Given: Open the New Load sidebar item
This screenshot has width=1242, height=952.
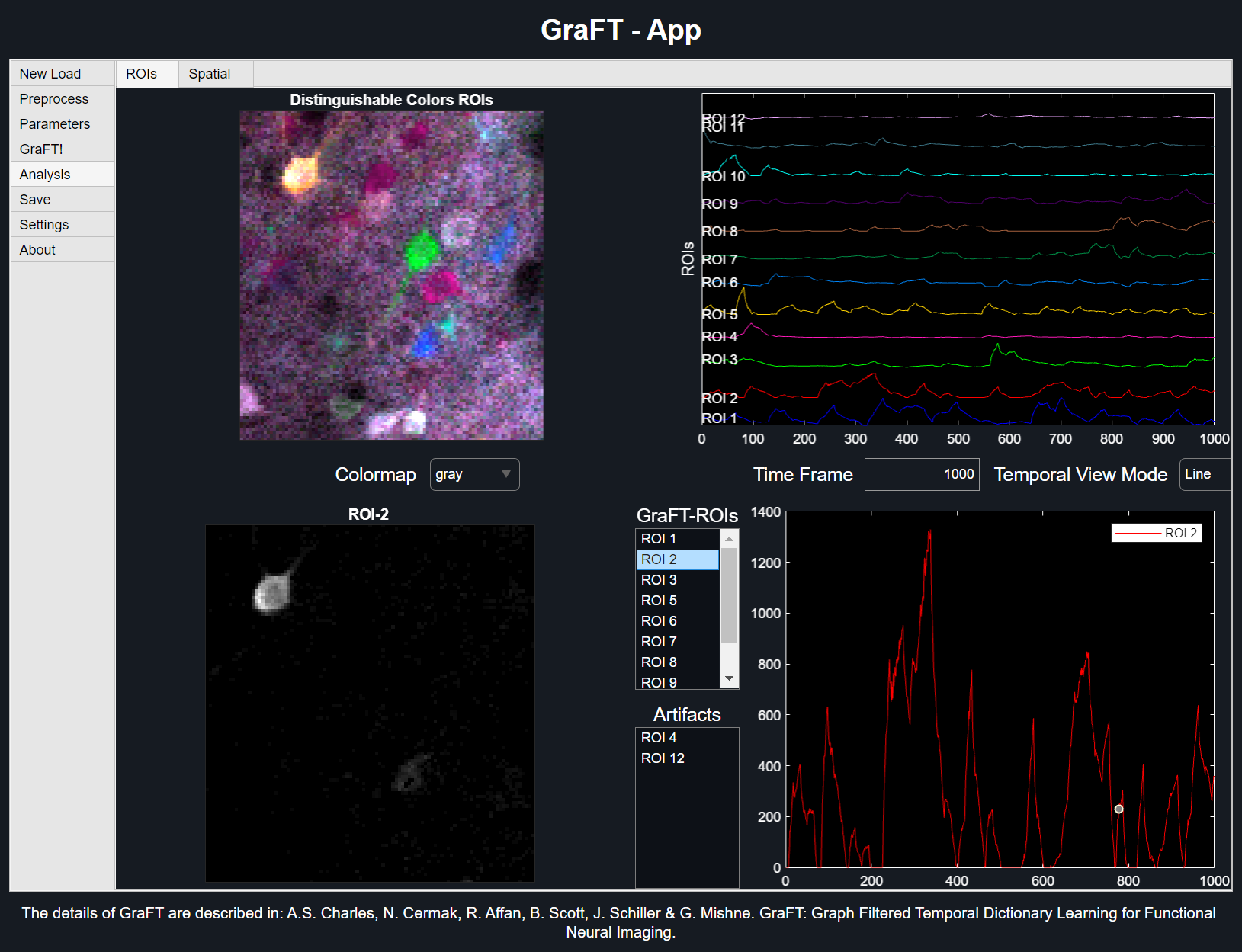Looking at the screenshot, I should point(62,74).
